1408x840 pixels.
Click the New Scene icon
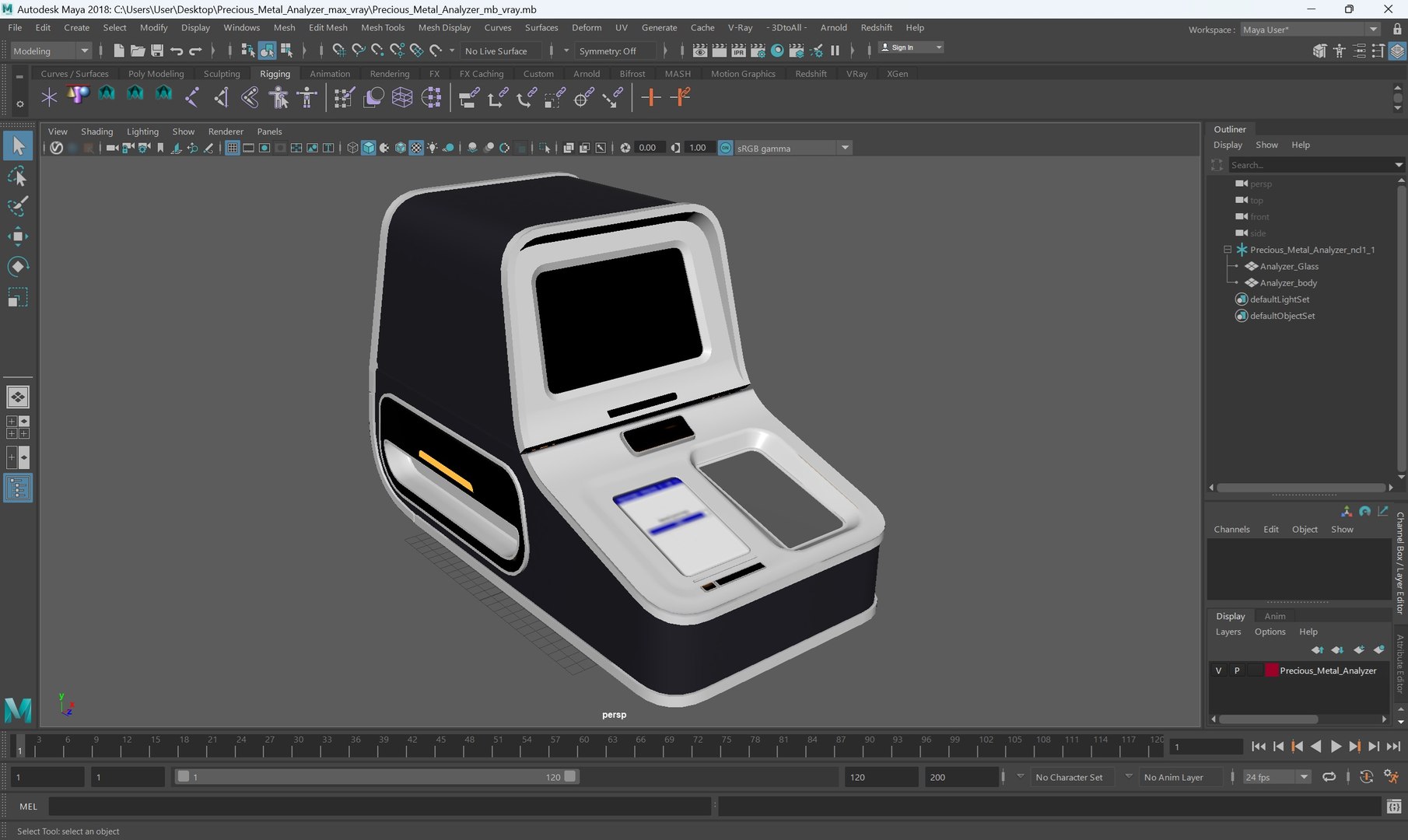click(x=118, y=51)
